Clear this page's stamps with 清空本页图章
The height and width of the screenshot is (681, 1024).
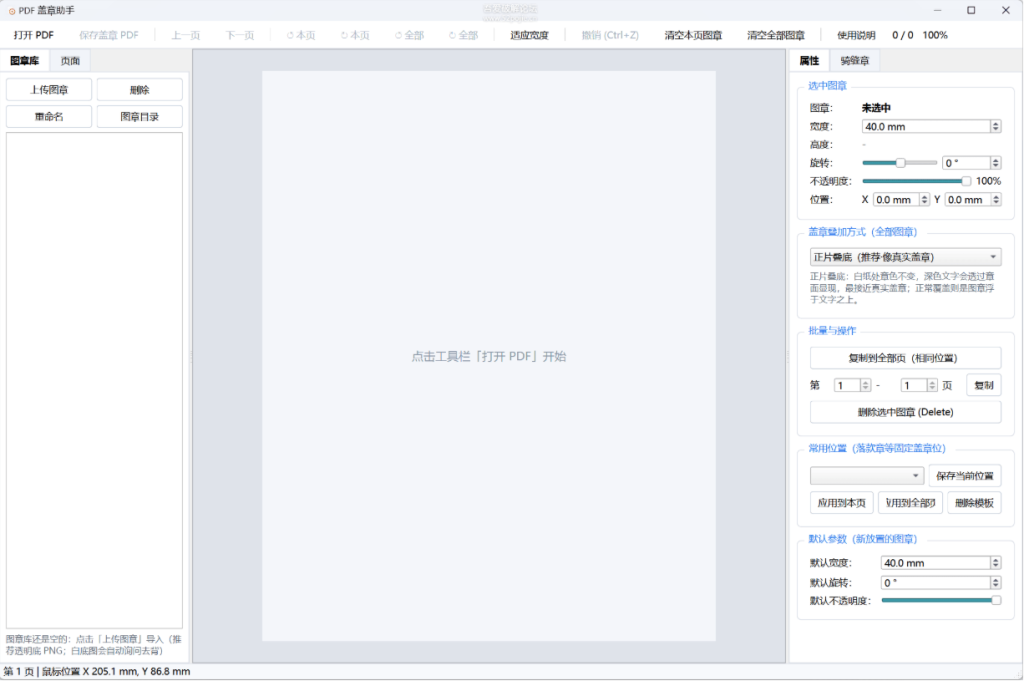(x=693, y=35)
